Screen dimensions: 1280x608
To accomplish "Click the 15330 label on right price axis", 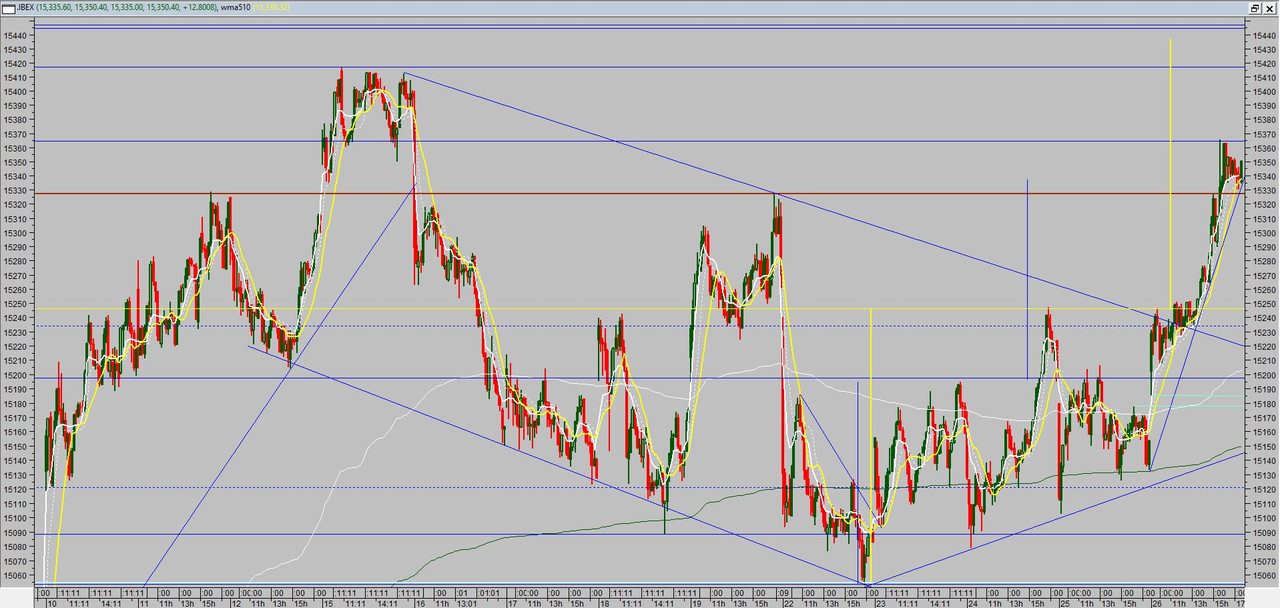I will [1262, 191].
